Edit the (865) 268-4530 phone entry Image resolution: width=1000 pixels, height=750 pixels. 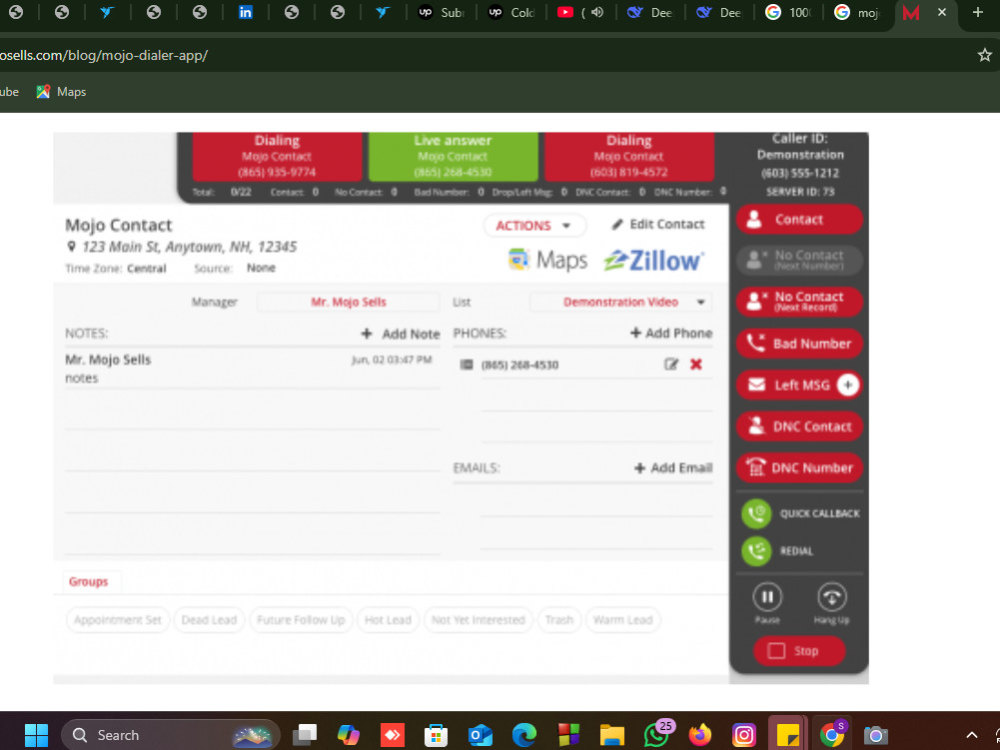coord(671,364)
